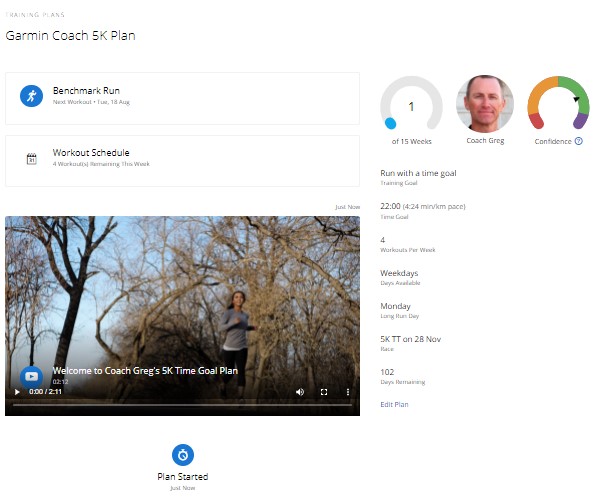Click the Plan Started stopwatch icon

pyautogui.click(x=183, y=455)
